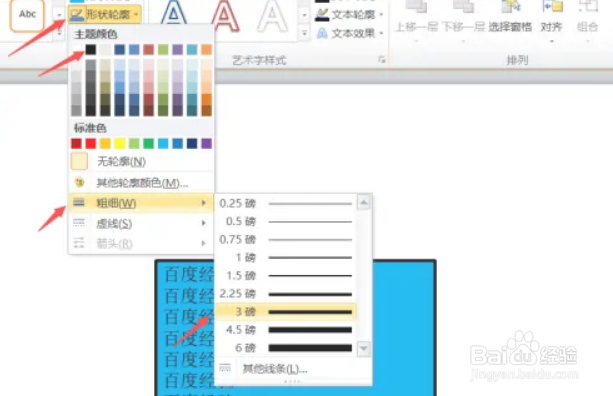
Task: Click the 粗细 submenu arrow
Action: pyautogui.click(x=203, y=203)
